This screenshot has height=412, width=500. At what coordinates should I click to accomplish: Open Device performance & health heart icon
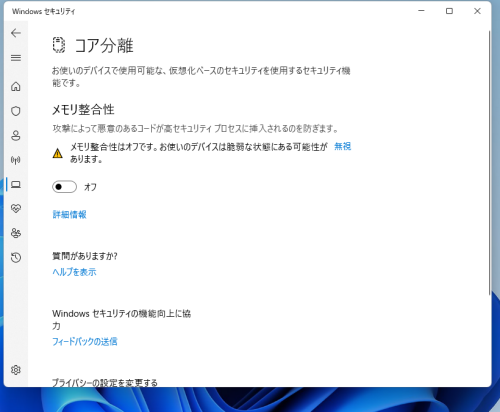pos(16,209)
